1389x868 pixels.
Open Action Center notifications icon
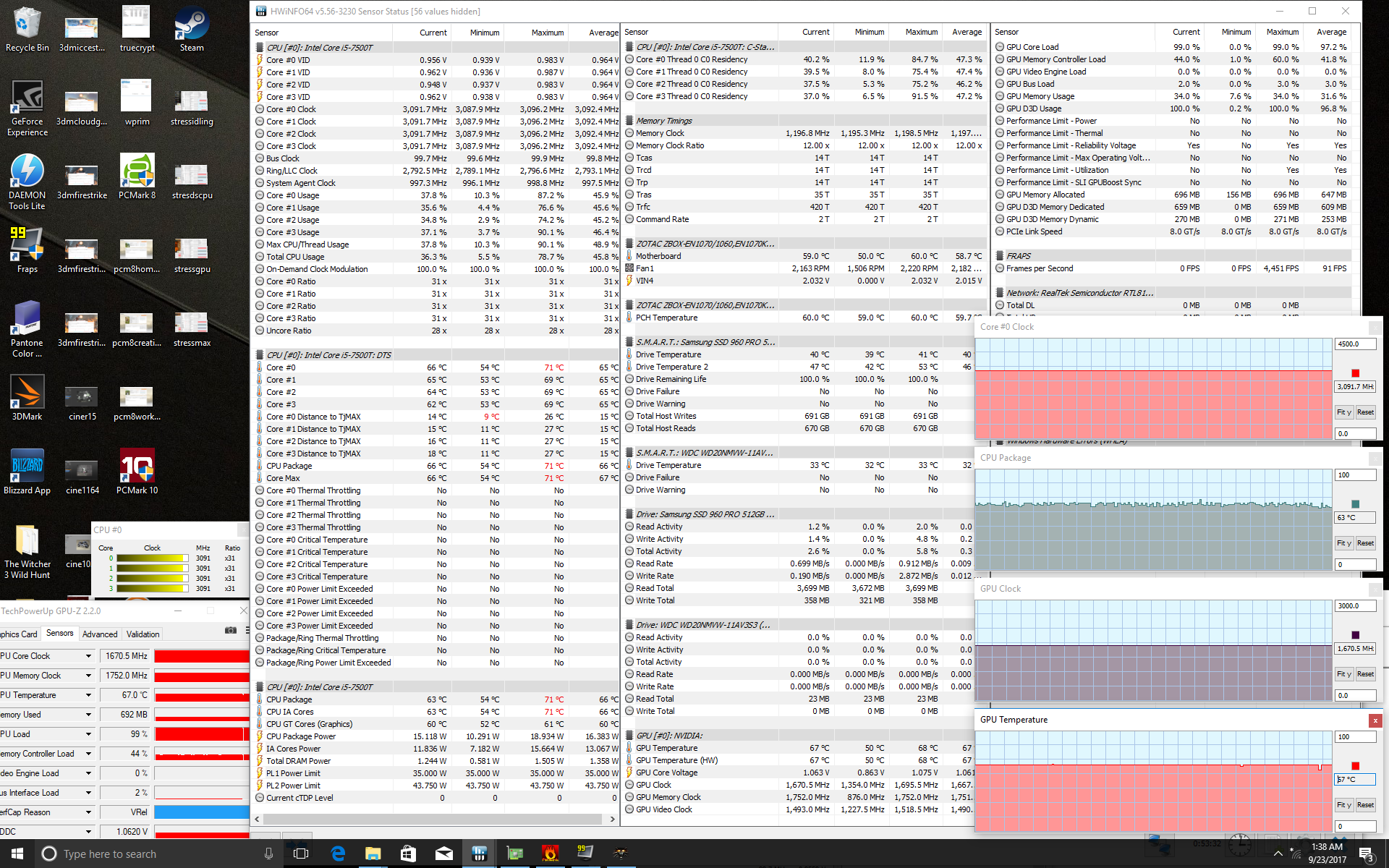pos(1367,854)
